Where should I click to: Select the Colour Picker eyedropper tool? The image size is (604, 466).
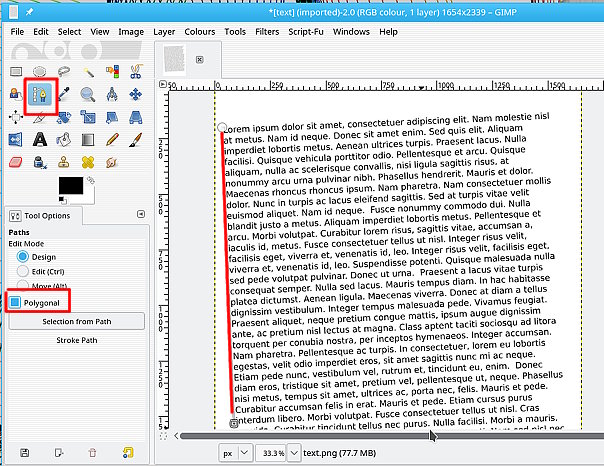click(64, 94)
